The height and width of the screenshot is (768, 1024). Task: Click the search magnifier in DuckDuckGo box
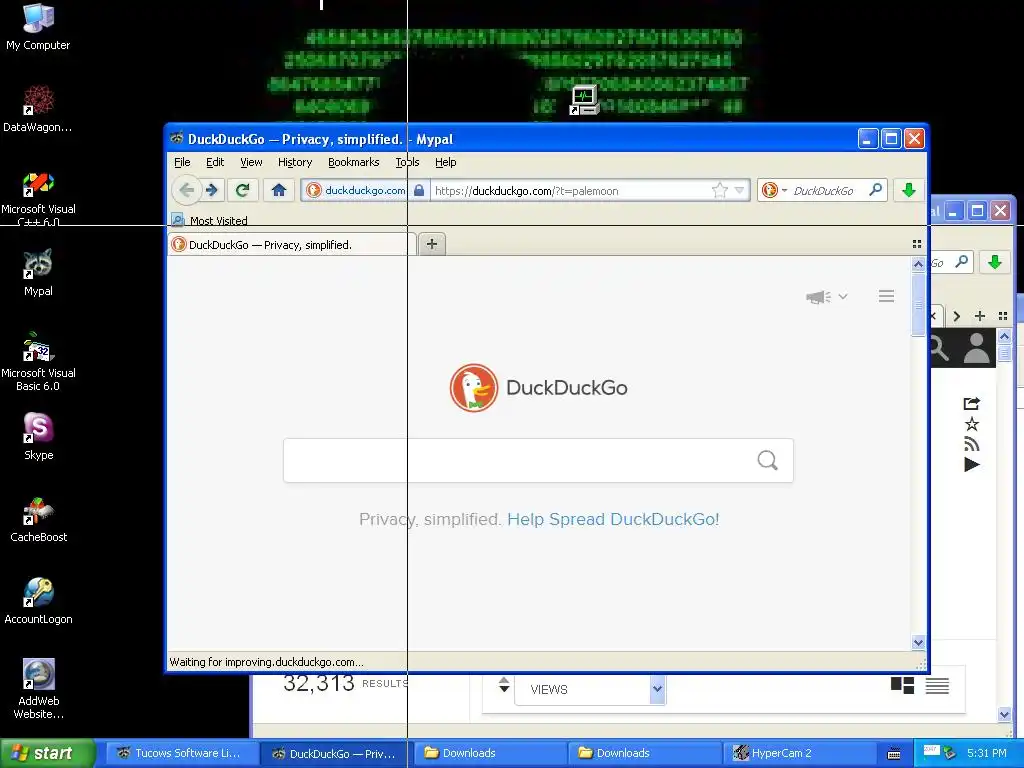coord(767,461)
